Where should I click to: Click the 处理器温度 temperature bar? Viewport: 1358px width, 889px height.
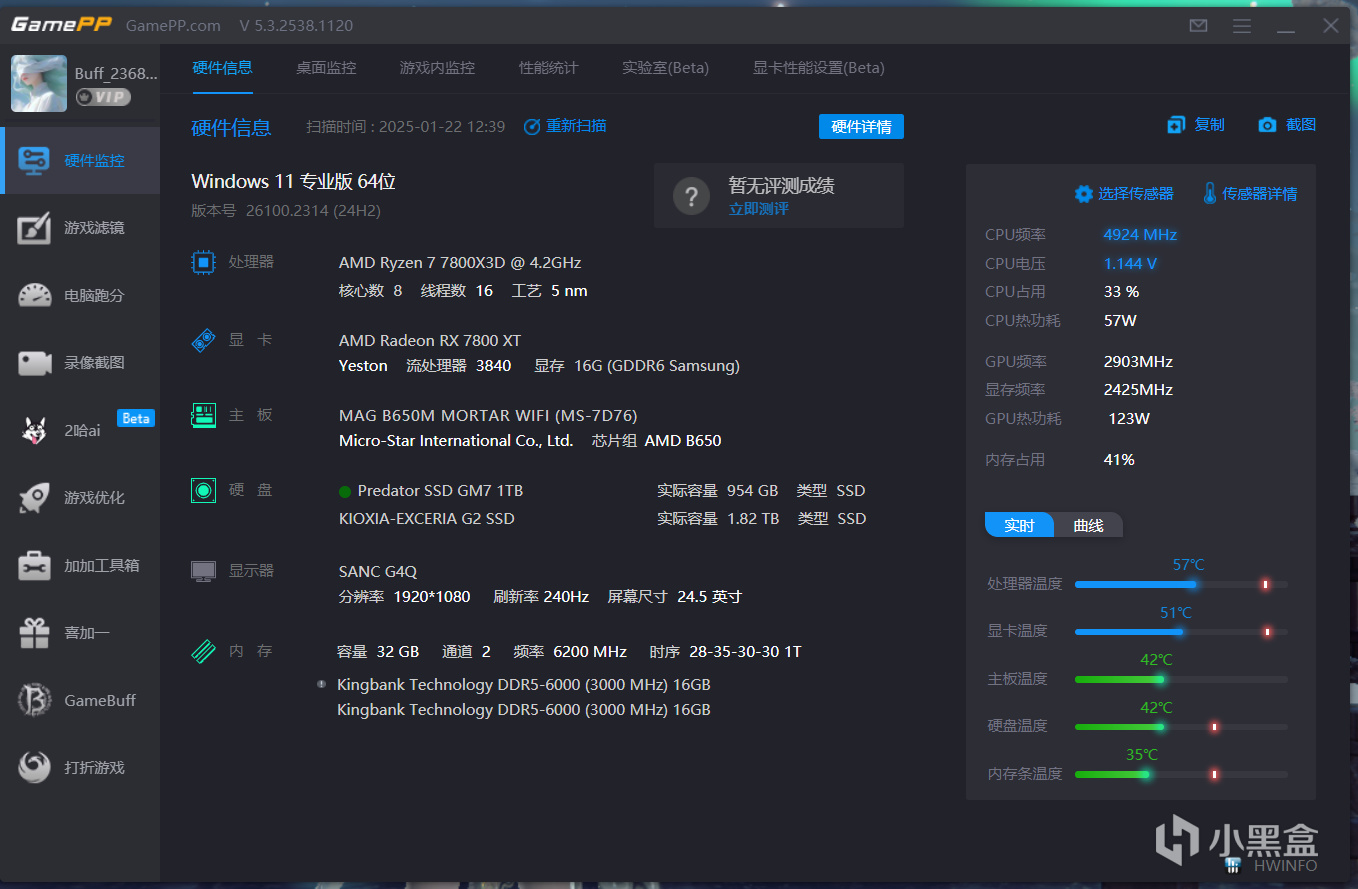coord(1181,584)
